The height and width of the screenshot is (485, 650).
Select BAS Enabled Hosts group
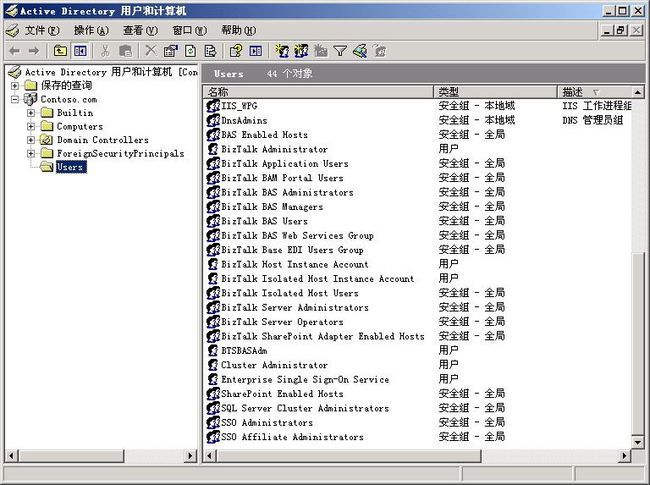coord(264,135)
